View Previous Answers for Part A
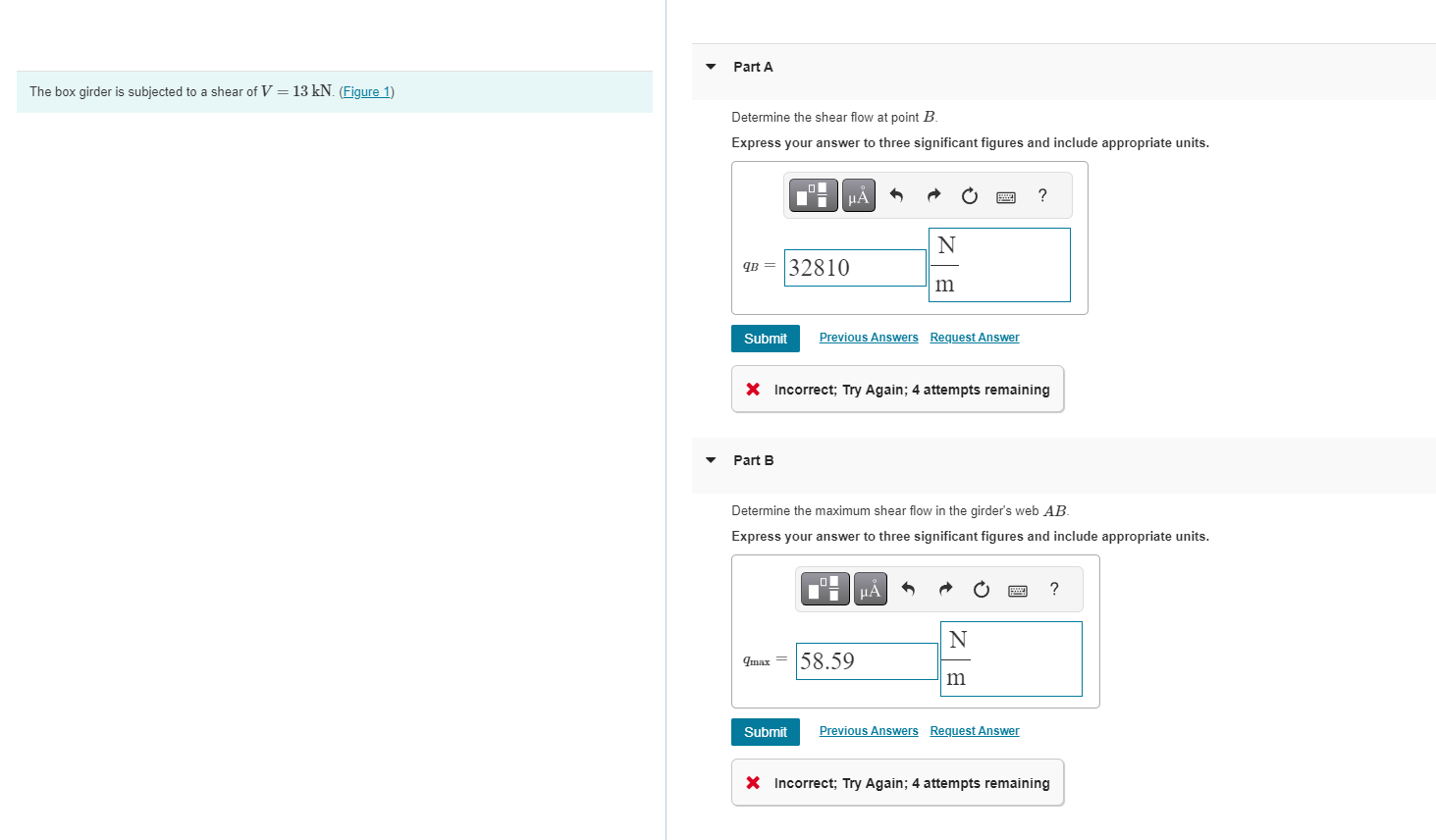The height and width of the screenshot is (840, 1436). click(869, 338)
